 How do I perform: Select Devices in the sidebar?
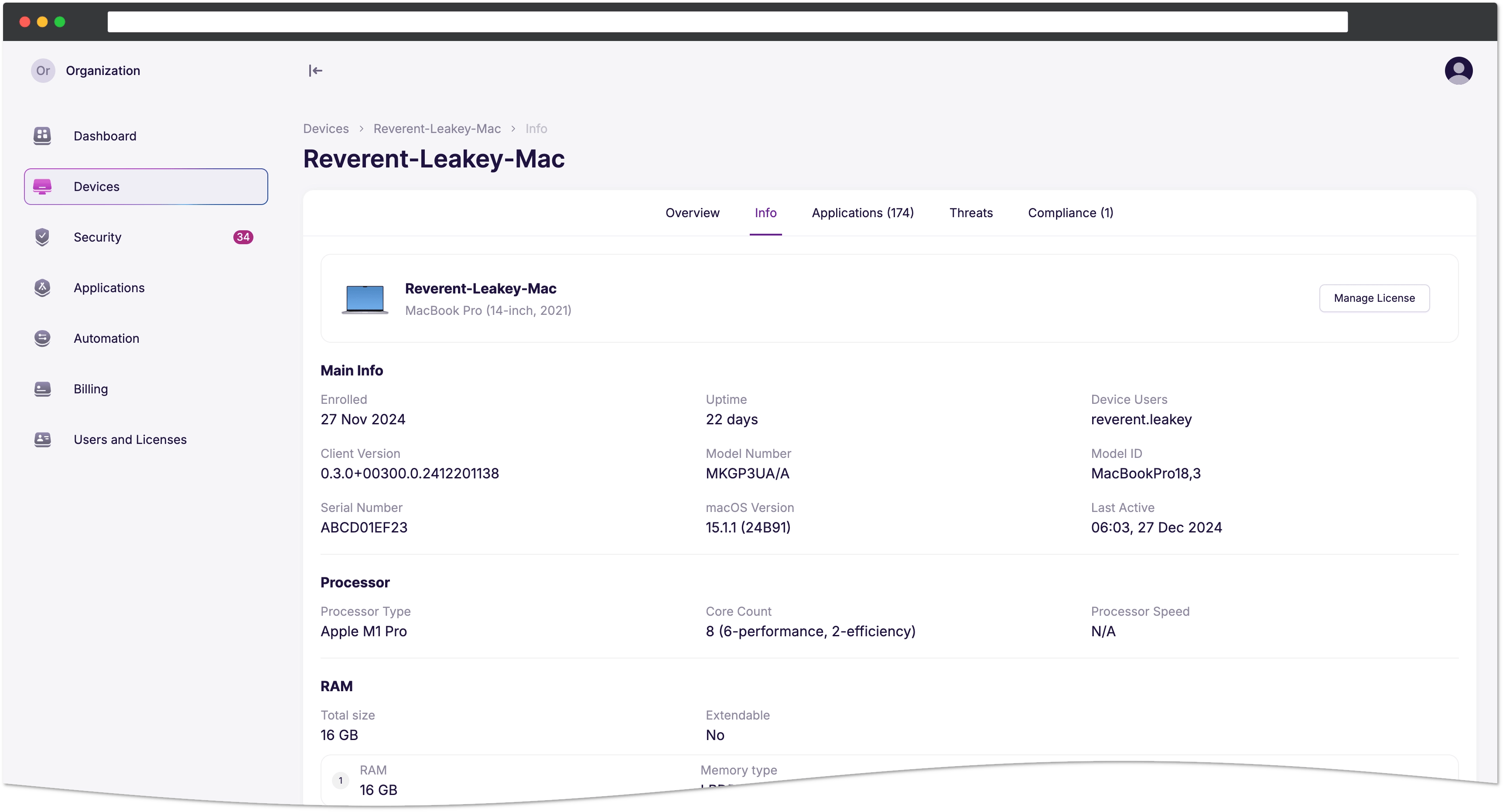tap(146, 187)
